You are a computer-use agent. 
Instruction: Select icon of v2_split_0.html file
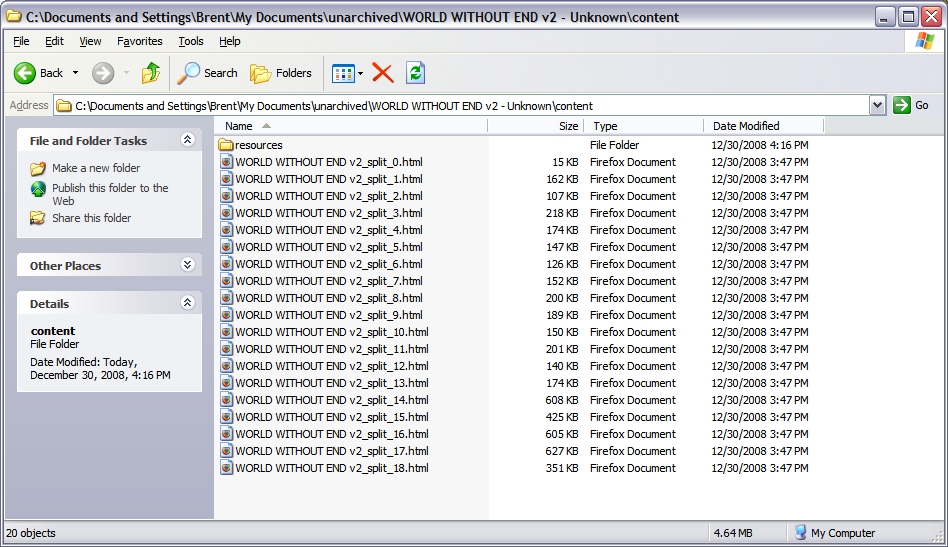pyautogui.click(x=227, y=162)
